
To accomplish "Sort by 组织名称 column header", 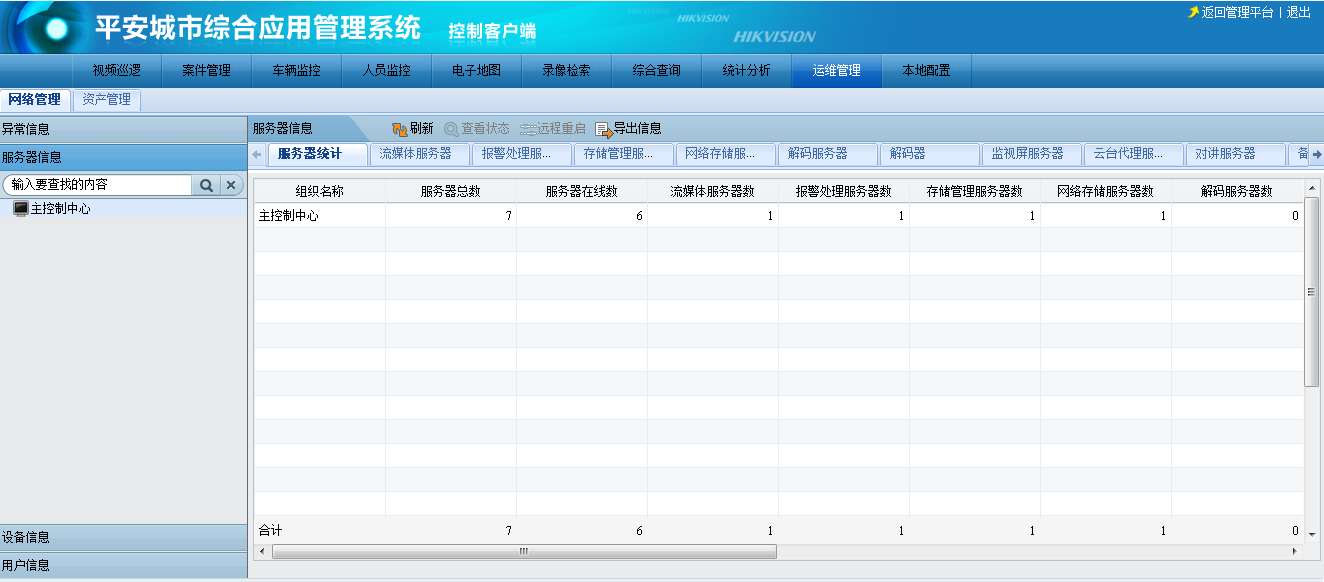I will pyautogui.click(x=320, y=191).
